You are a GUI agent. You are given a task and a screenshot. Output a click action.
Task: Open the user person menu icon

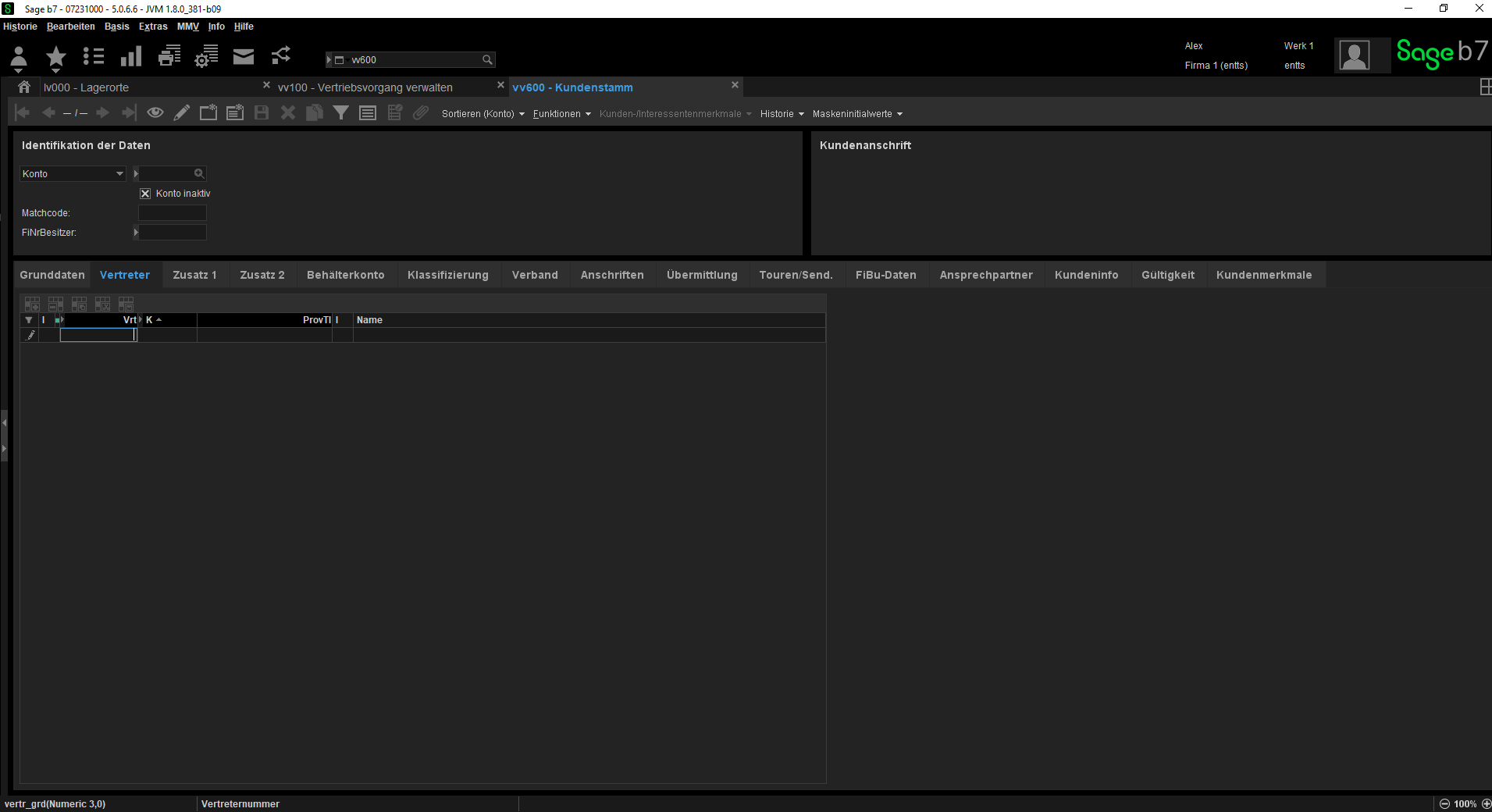19,58
